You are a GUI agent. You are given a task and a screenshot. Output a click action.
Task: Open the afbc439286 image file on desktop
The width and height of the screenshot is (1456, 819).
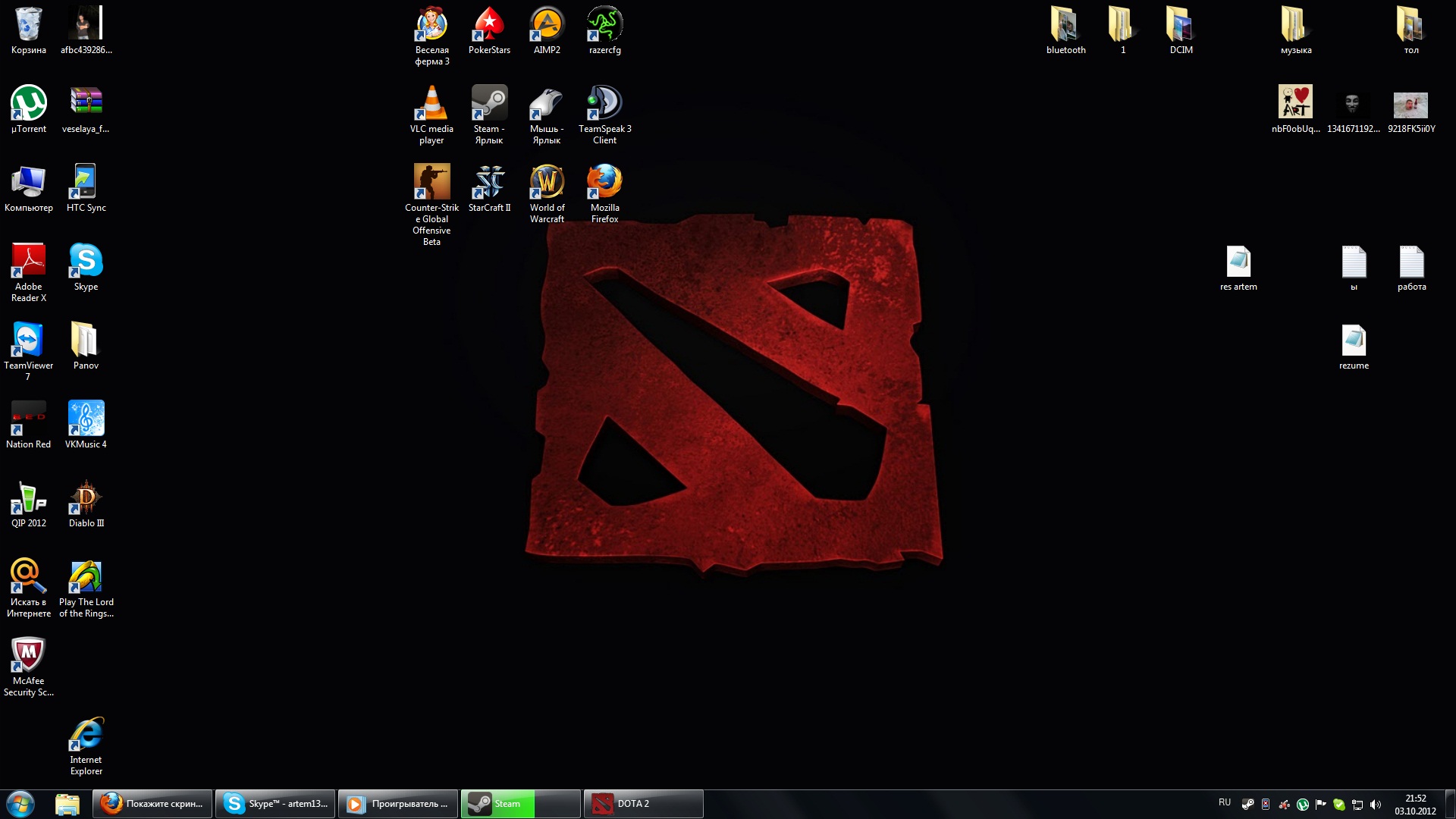click(86, 30)
